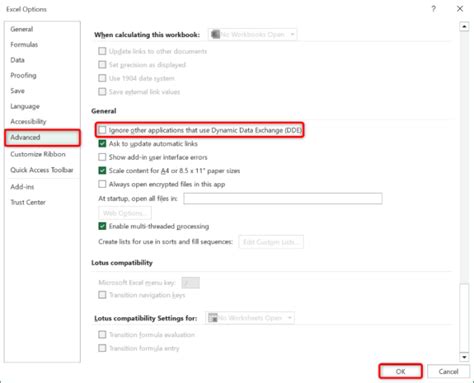Toggle Use 1904 date system checkbox
This screenshot has height=383, width=474.
[102, 78]
